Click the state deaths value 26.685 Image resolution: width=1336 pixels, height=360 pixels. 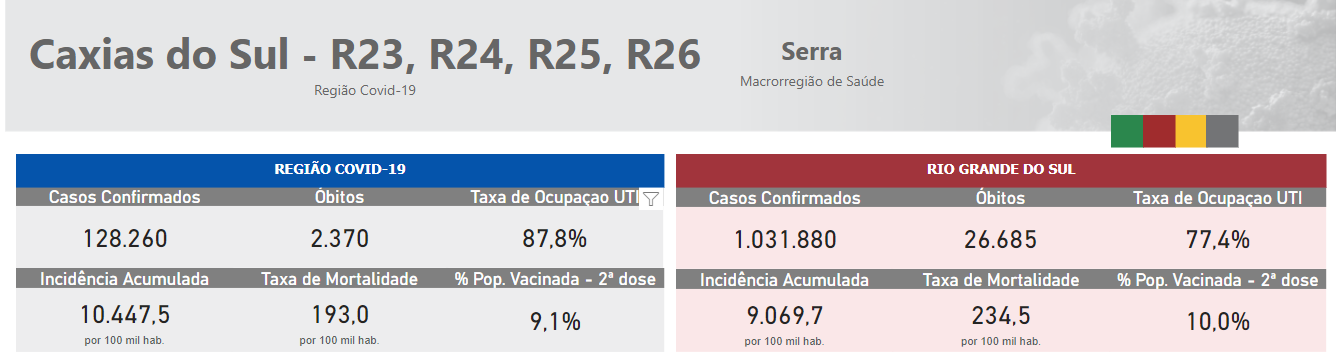click(1000, 240)
